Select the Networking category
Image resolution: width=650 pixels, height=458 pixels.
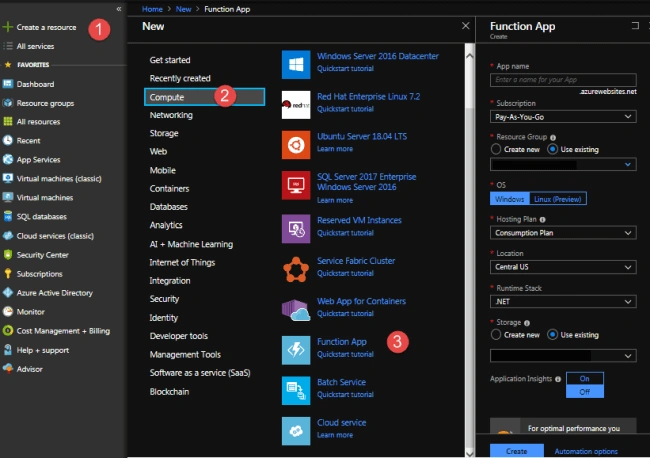tap(171, 115)
